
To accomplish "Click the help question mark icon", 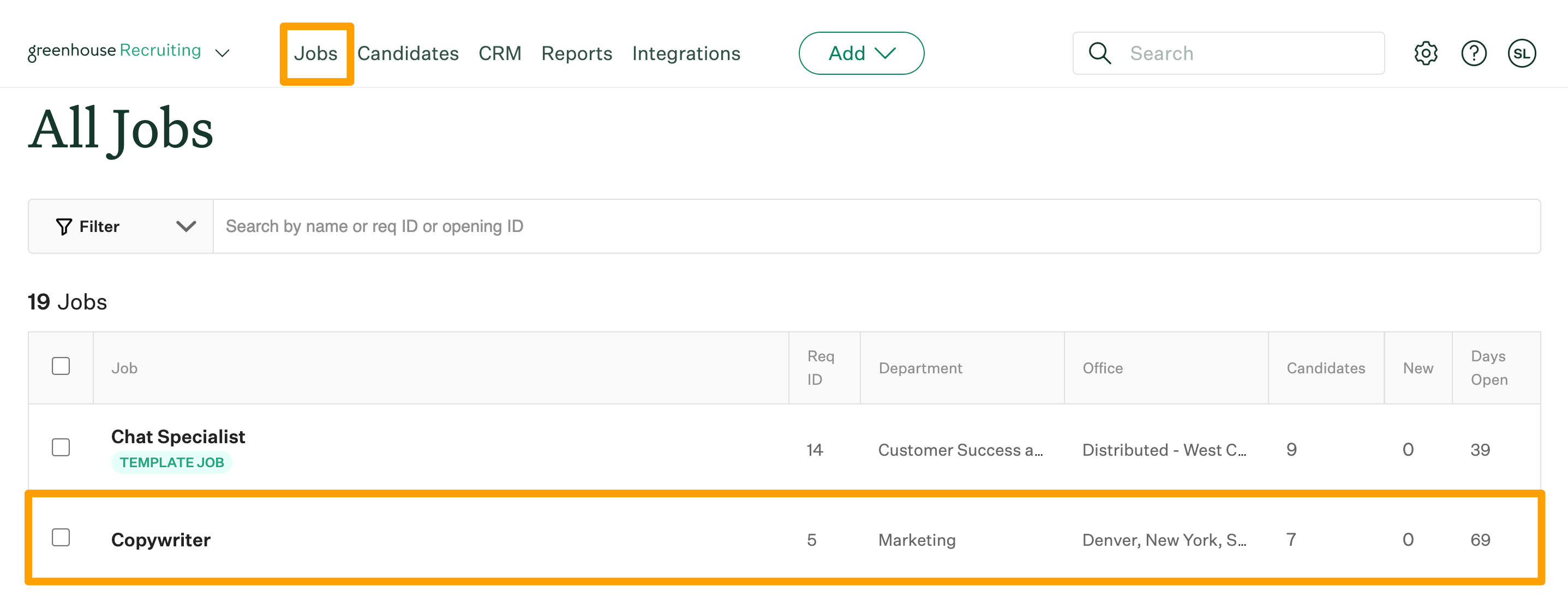I will coord(1473,53).
